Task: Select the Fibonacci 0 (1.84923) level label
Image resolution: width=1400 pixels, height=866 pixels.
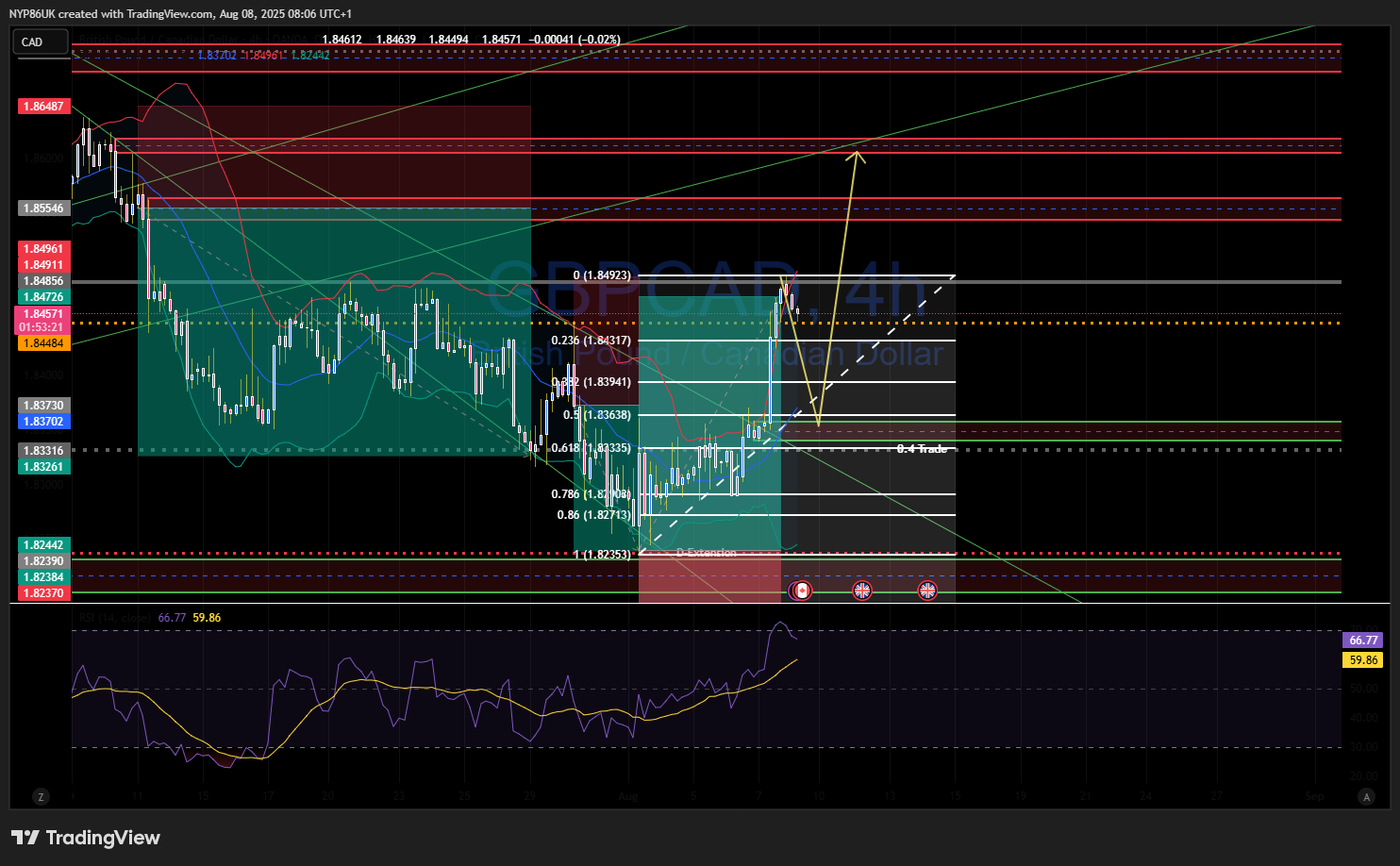Action: [x=602, y=275]
